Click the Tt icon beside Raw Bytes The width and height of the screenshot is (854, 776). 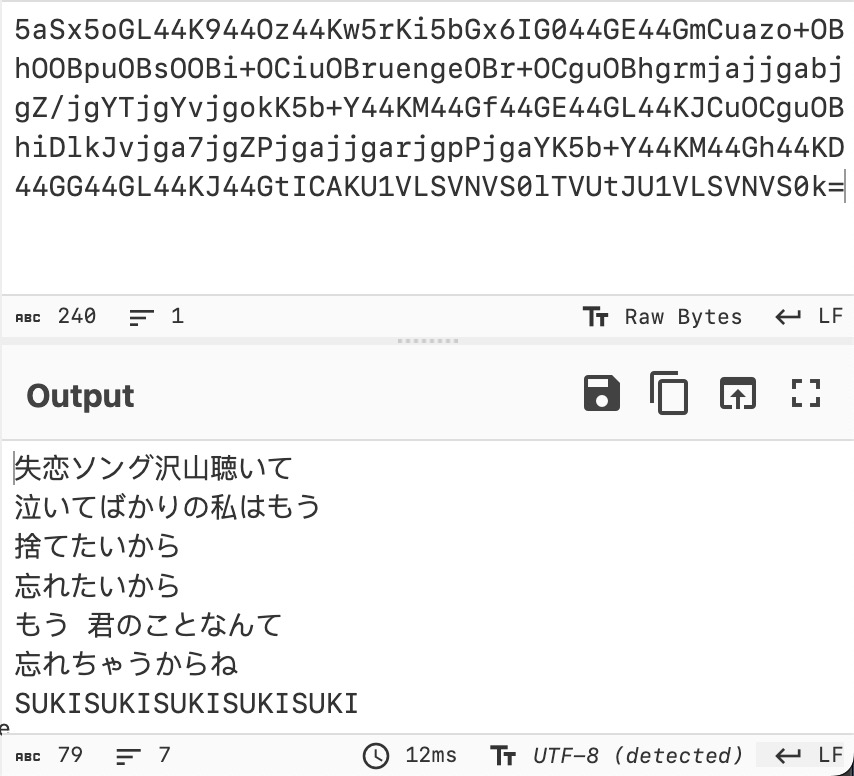coord(595,316)
